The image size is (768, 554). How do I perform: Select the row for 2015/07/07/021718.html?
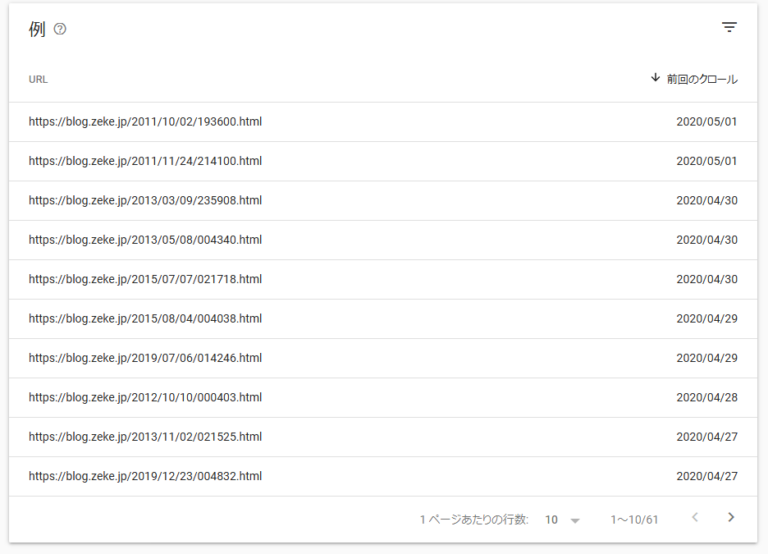(145, 279)
